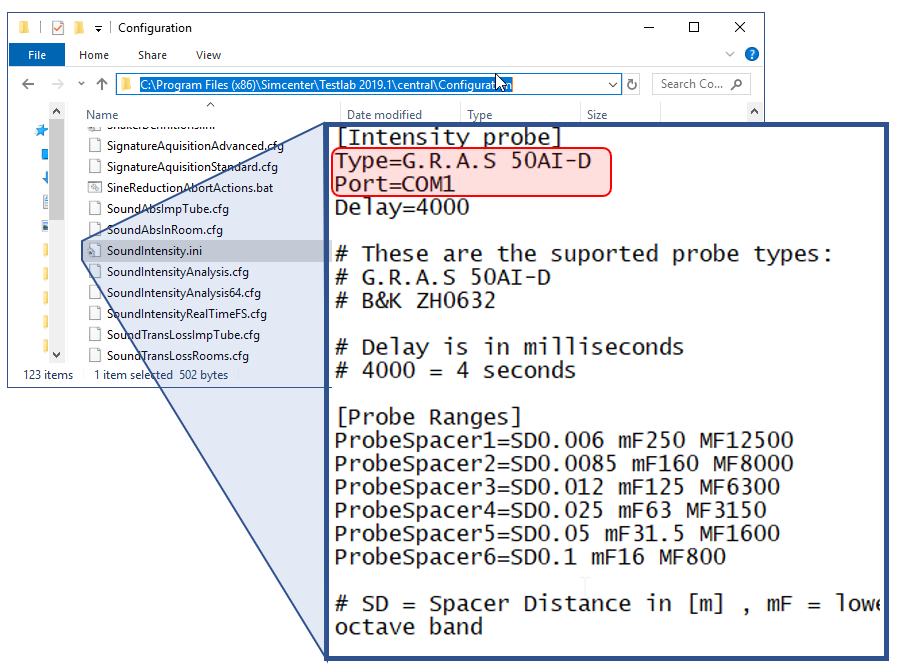Sort files by Date modified column

tap(384, 115)
